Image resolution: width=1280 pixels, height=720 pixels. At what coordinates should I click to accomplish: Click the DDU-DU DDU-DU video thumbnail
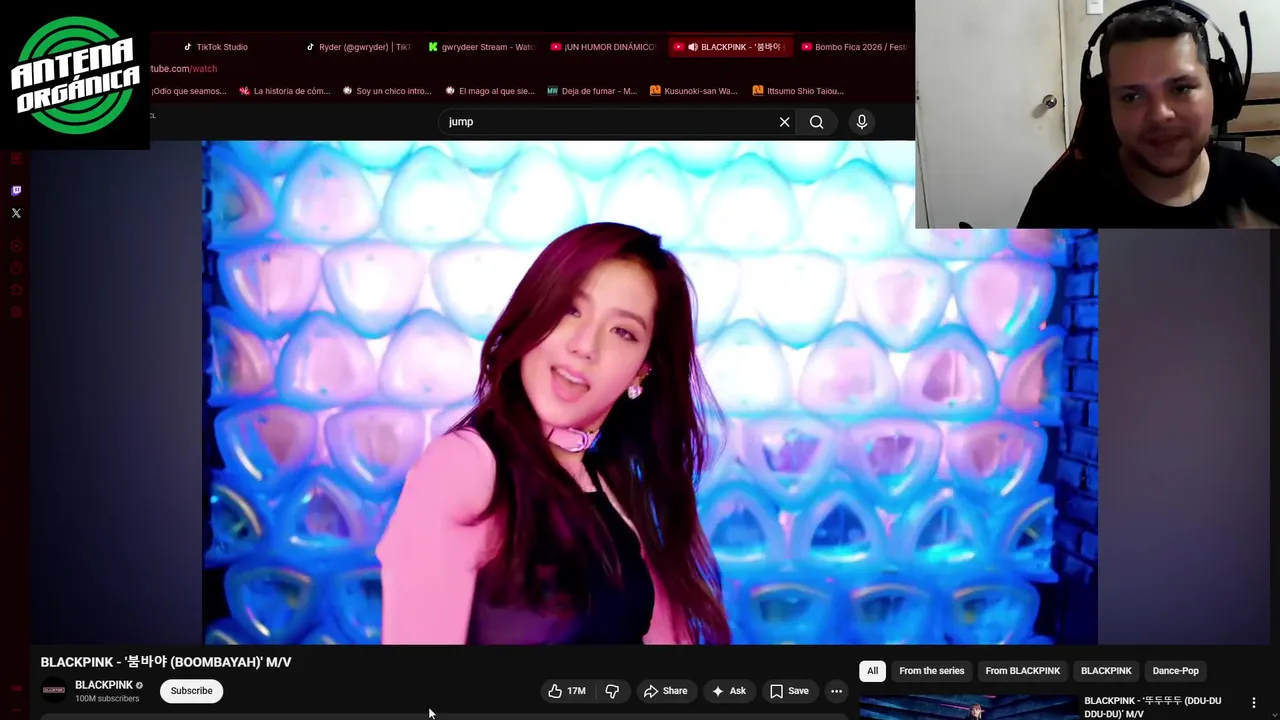pos(968,707)
